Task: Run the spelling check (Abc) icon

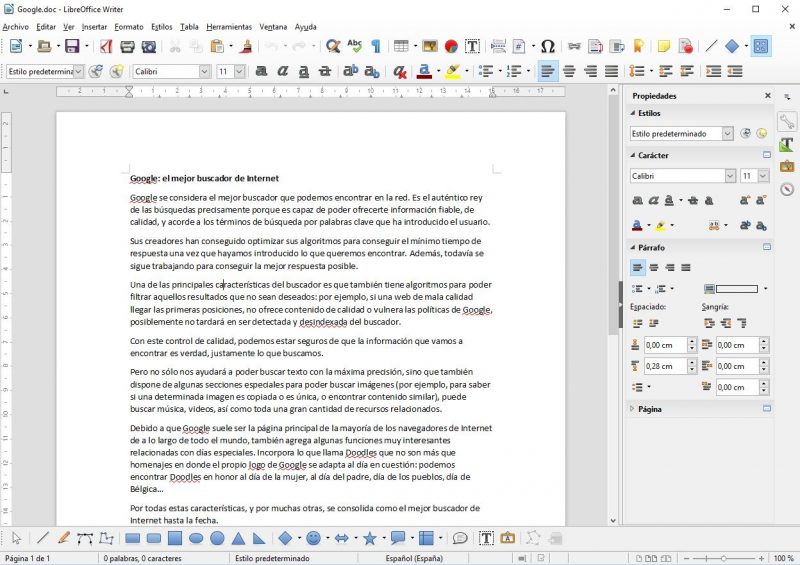Action: [x=355, y=46]
